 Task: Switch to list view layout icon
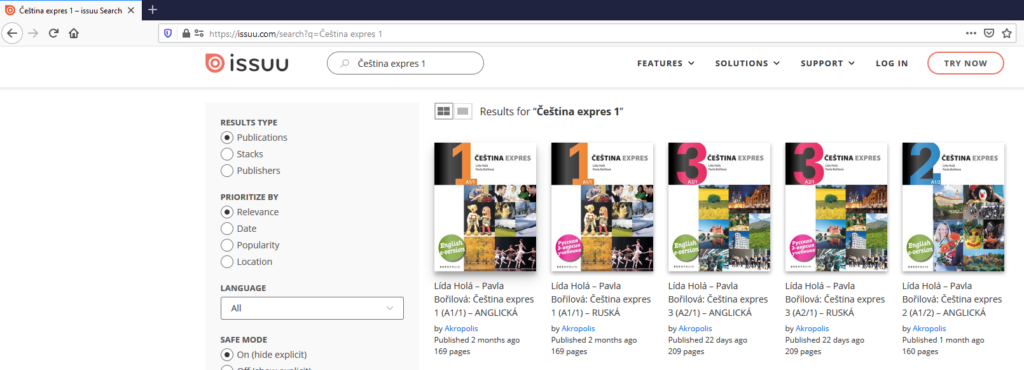(x=463, y=111)
